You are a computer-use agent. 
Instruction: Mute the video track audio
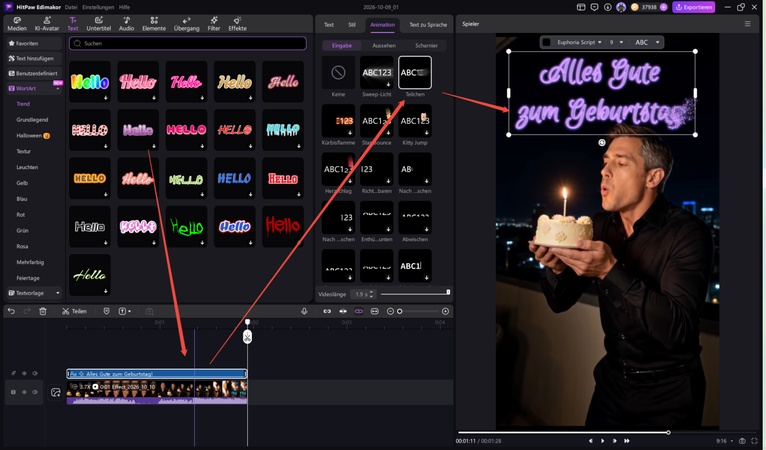35,392
